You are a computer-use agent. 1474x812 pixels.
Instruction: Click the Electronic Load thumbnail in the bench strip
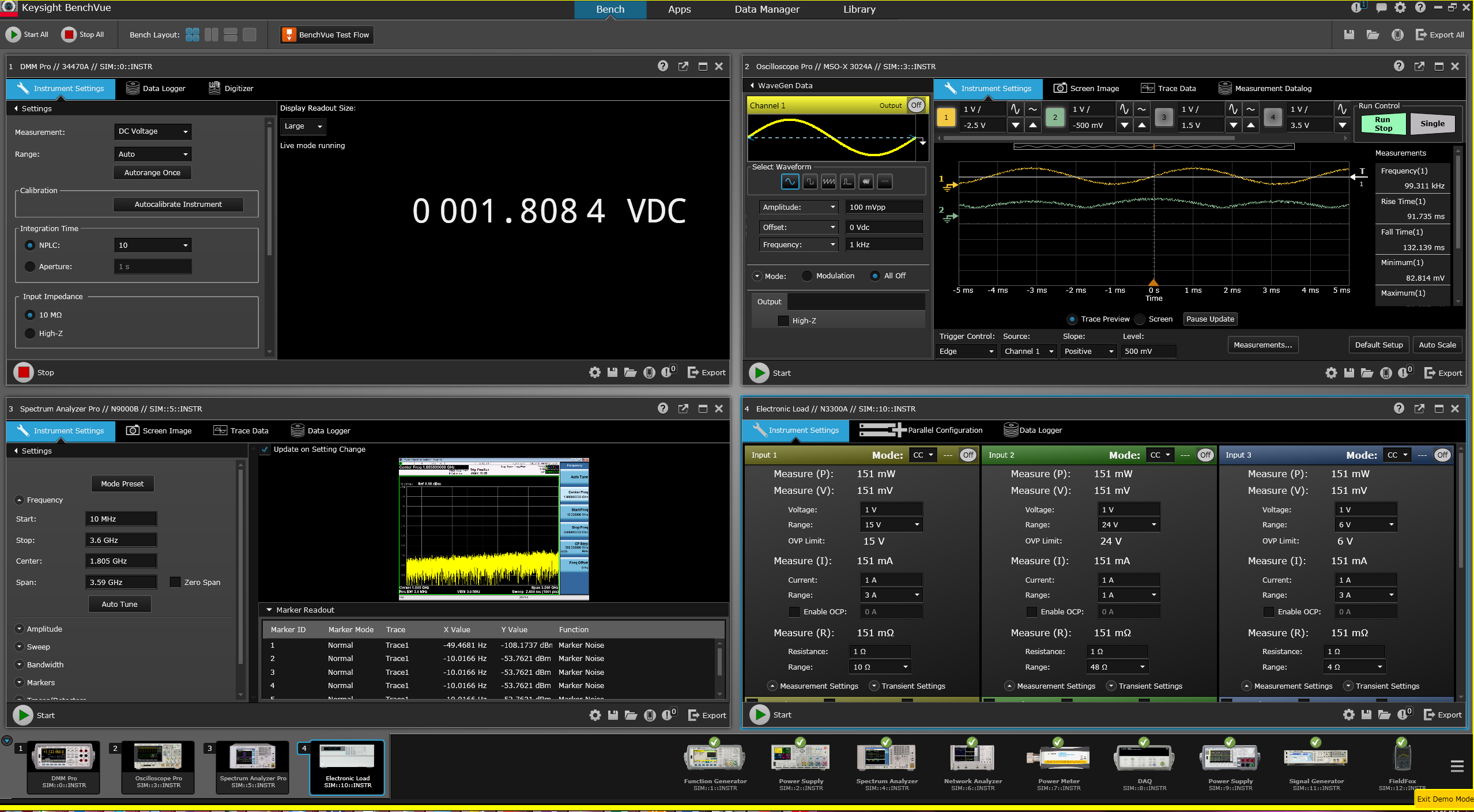pyautogui.click(x=346, y=766)
